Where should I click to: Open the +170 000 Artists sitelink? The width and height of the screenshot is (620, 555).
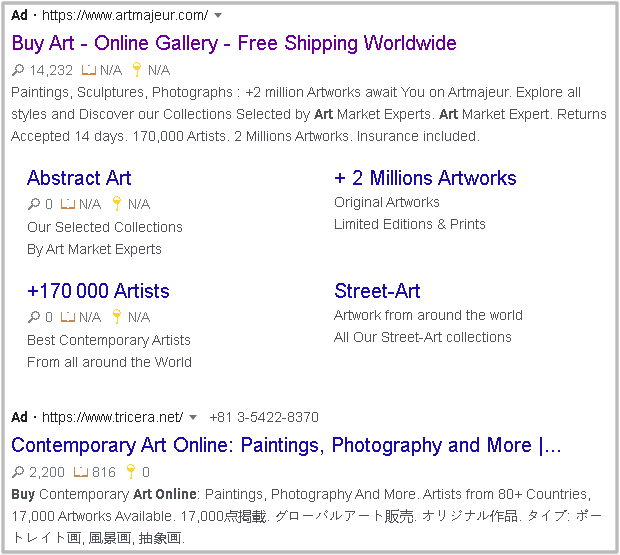click(x=98, y=291)
